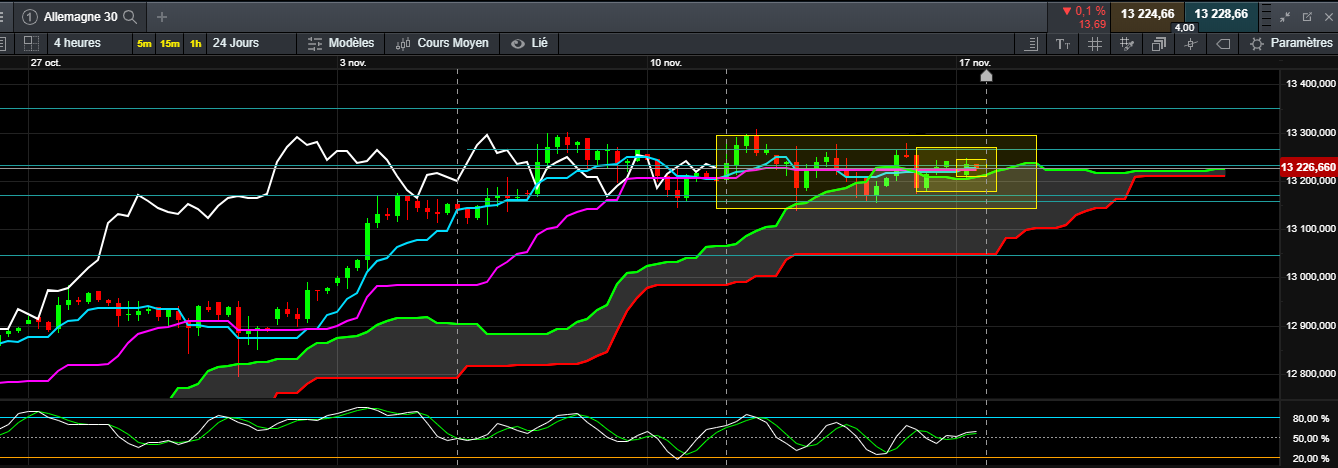Open the price label tag tool
The height and width of the screenshot is (468, 1338).
(1222, 44)
